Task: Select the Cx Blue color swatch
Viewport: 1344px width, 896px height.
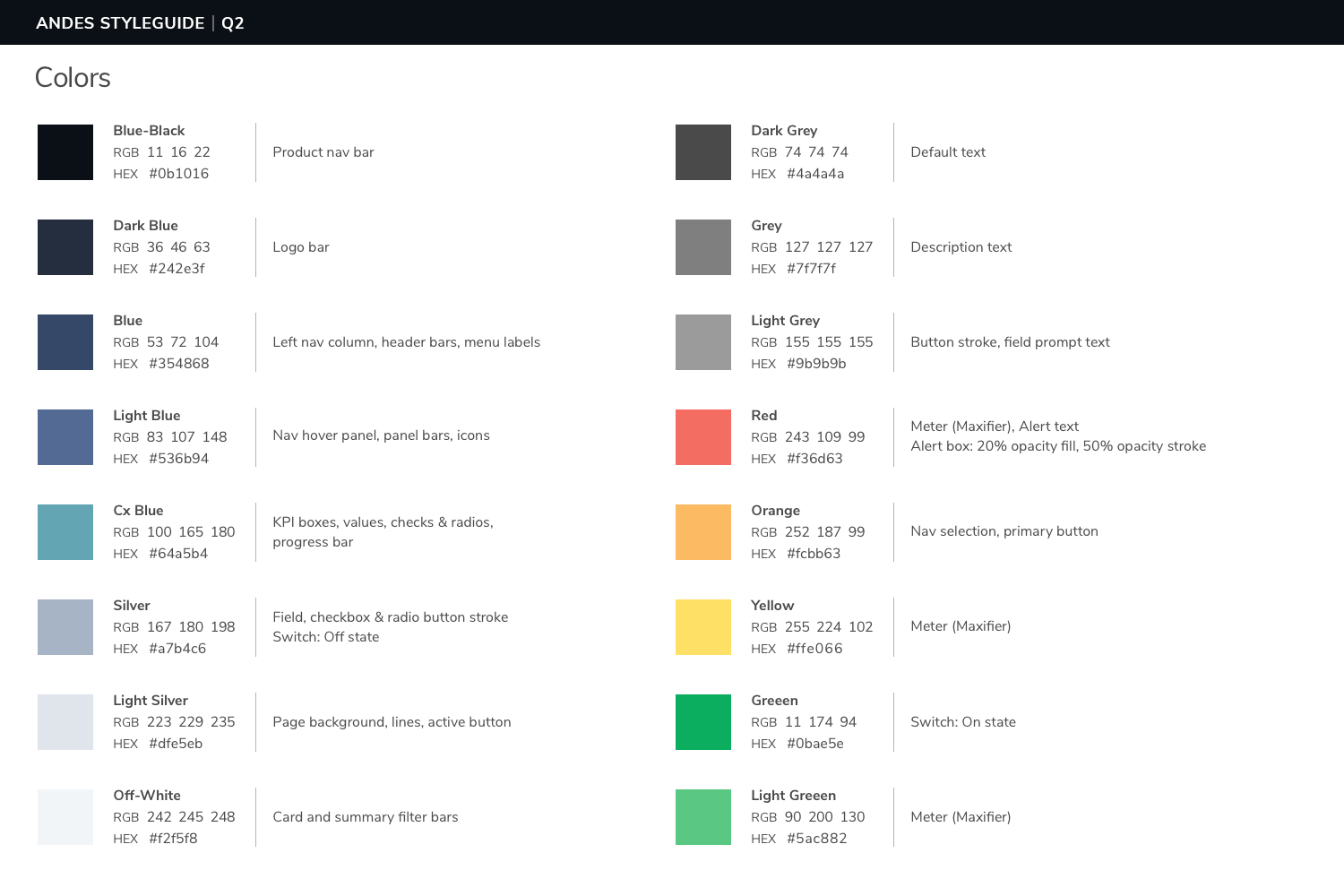Action: (65, 532)
